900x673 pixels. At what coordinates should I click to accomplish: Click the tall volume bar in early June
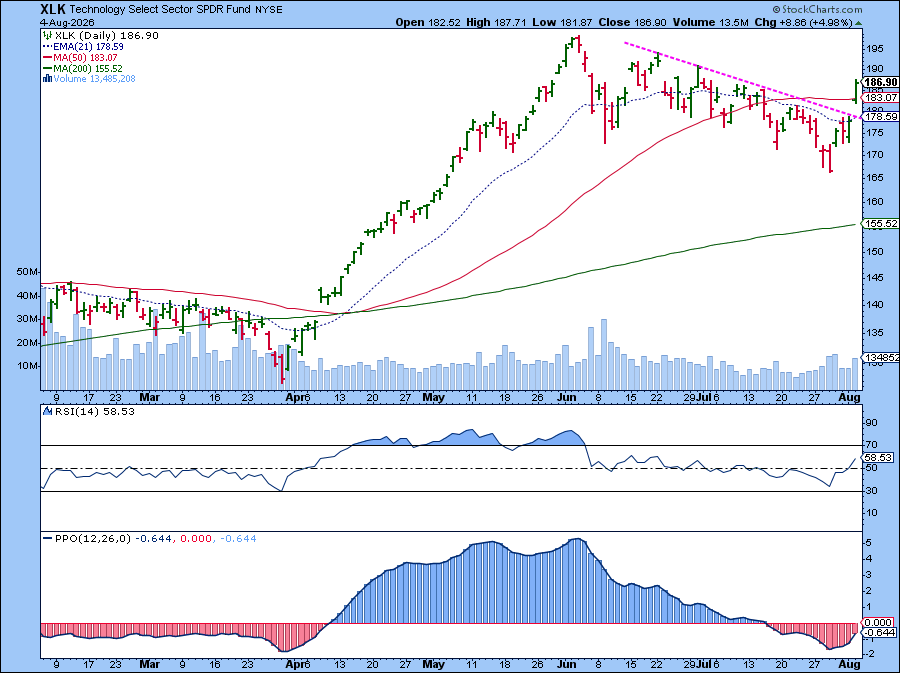coord(603,355)
